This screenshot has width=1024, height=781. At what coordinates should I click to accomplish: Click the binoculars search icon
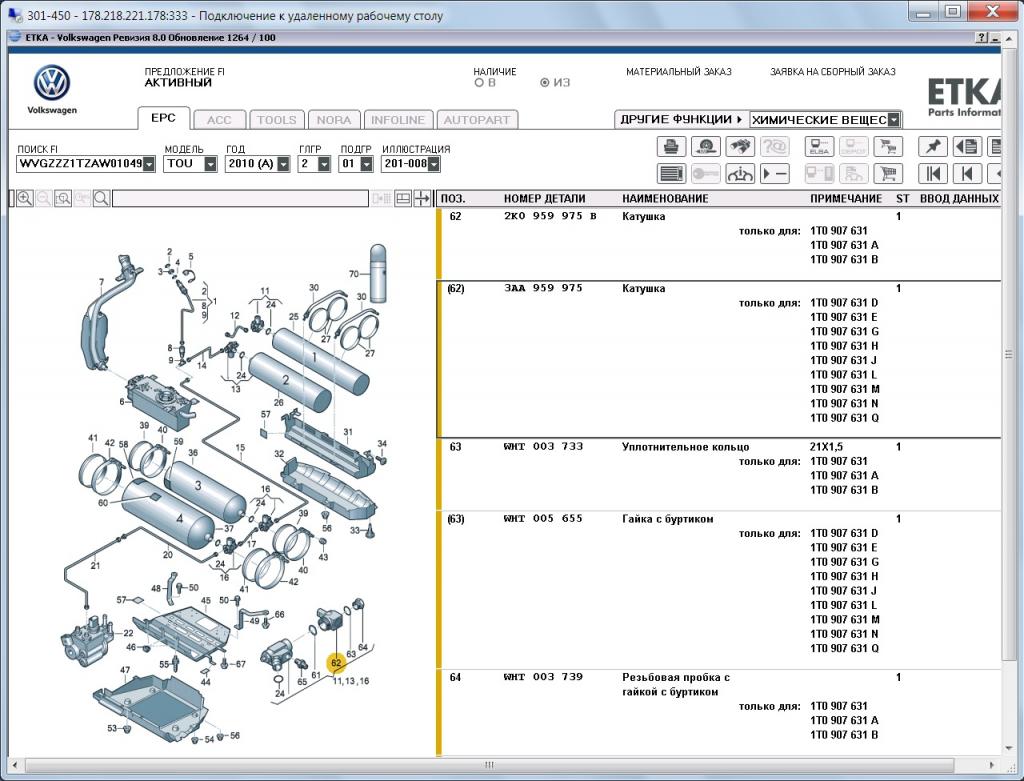tap(739, 147)
